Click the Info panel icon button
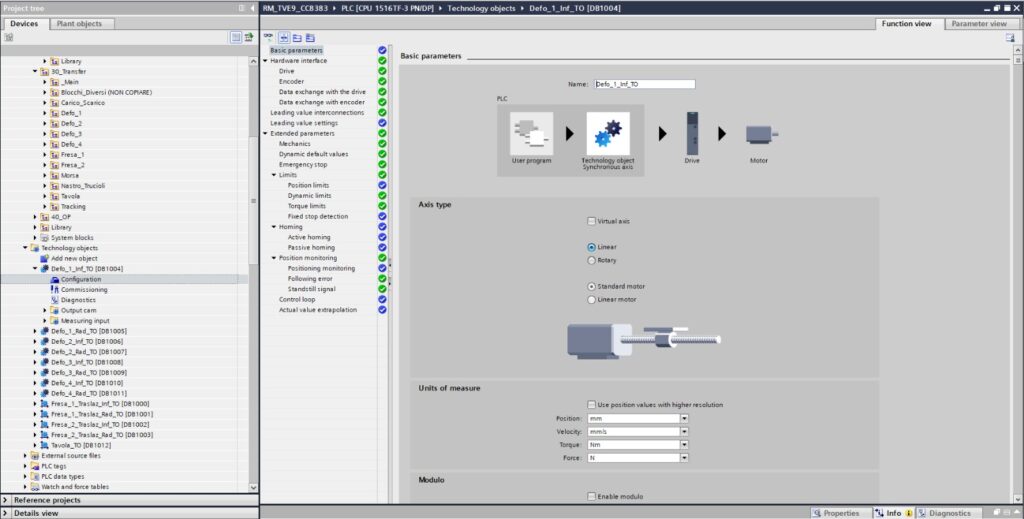The width and height of the screenshot is (1024, 519). 879,513
